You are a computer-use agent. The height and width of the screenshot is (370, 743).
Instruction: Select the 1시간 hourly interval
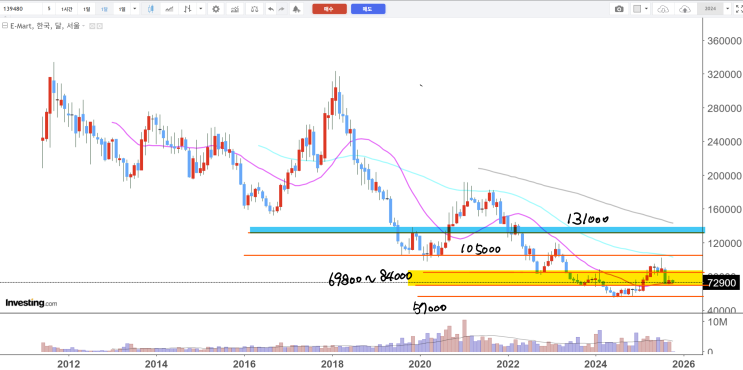point(66,9)
